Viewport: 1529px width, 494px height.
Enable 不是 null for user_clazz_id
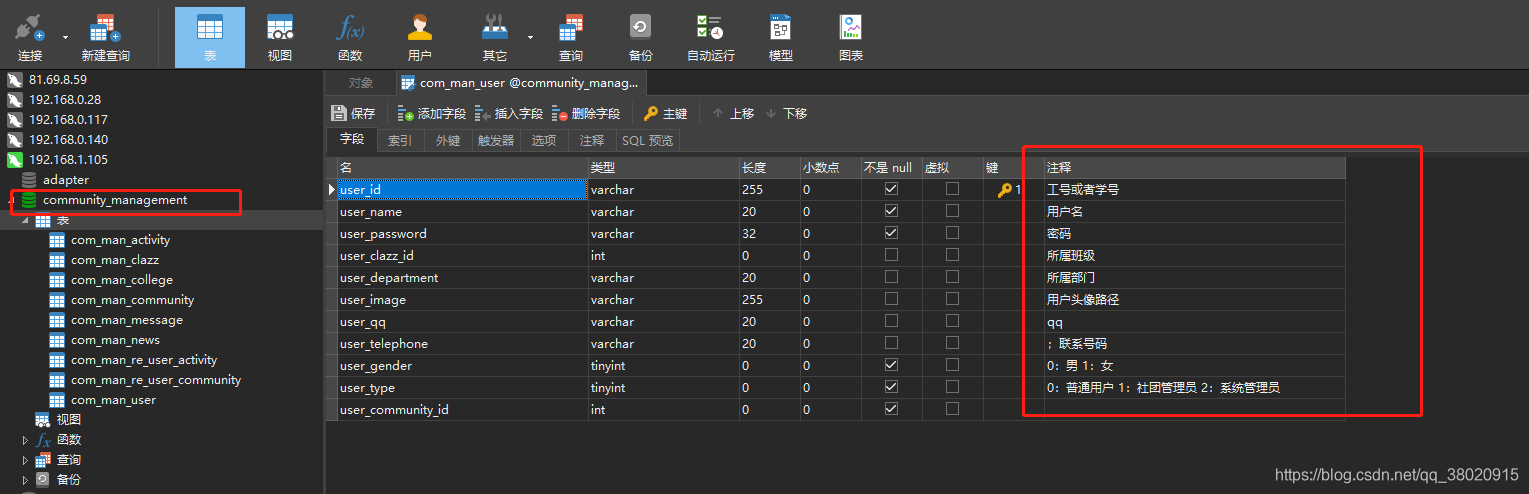pos(891,255)
